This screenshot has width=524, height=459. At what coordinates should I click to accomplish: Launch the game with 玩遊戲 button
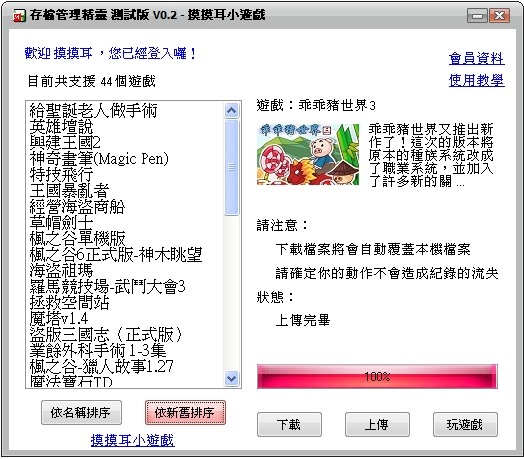465,425
